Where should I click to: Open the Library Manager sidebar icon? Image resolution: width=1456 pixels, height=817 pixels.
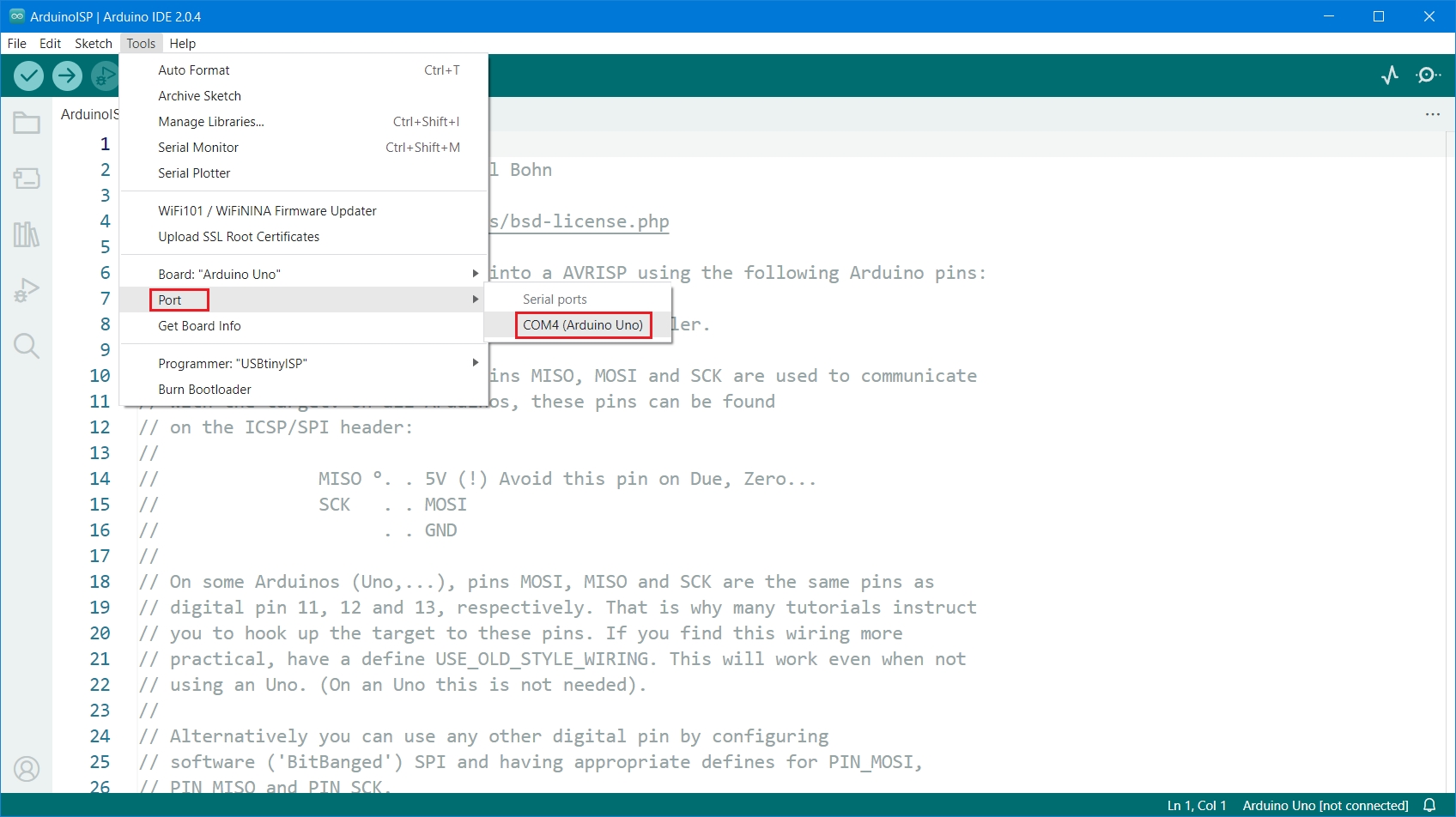point(27,234)
